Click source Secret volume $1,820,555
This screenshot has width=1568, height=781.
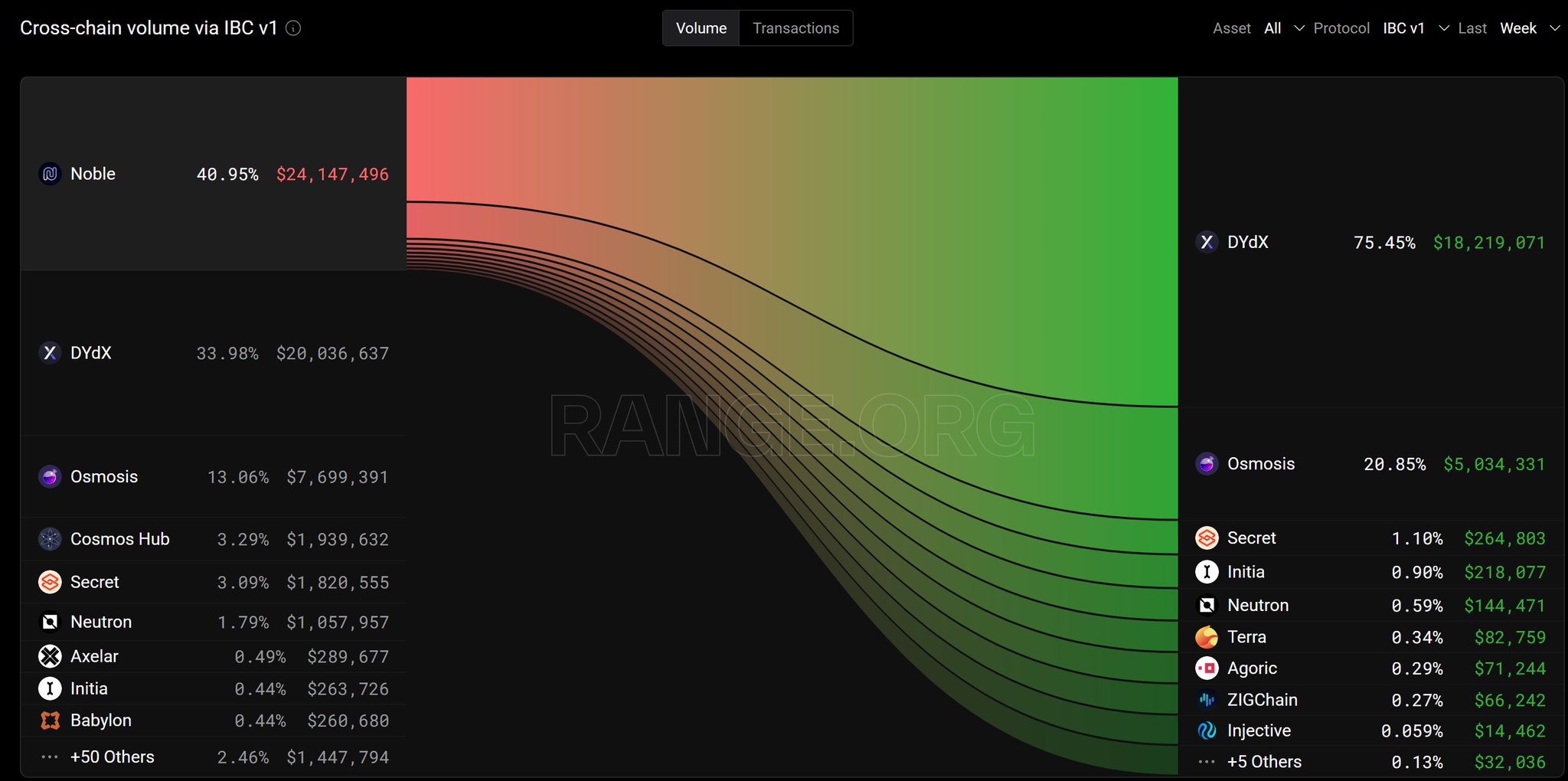(x=338, y=583)
